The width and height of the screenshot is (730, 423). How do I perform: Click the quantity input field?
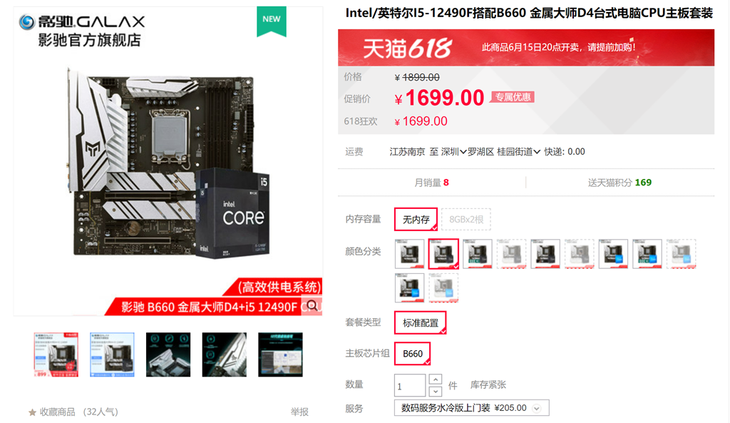click(410, 386)
